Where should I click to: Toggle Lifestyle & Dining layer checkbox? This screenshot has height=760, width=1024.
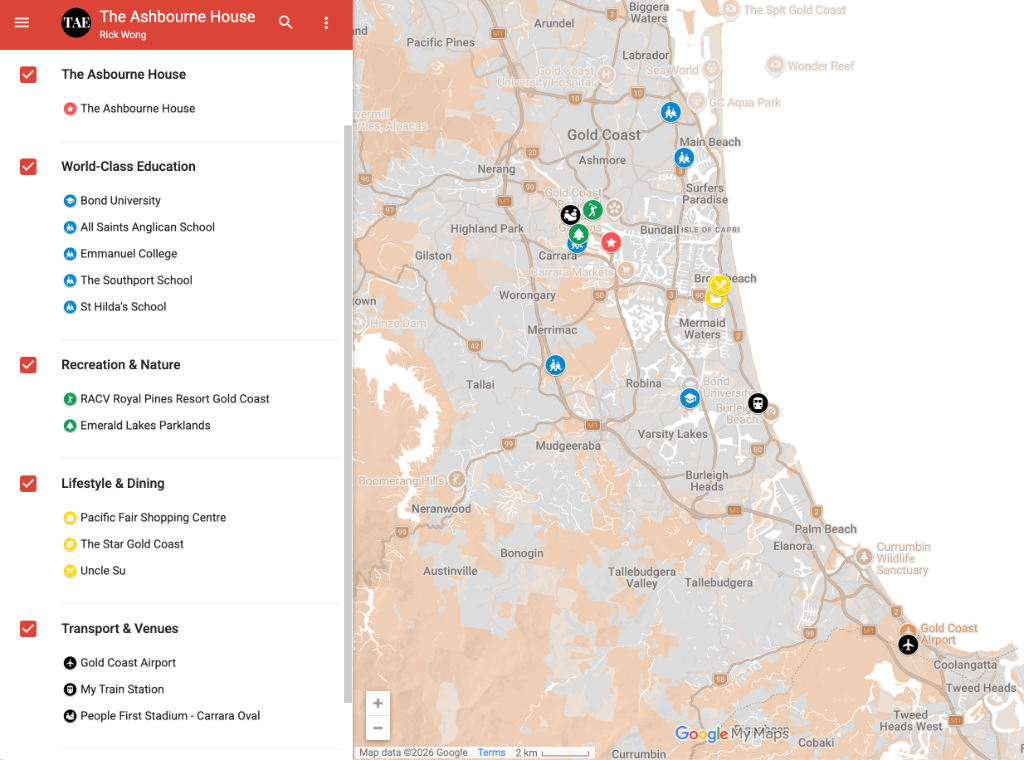tap(28, 484)
